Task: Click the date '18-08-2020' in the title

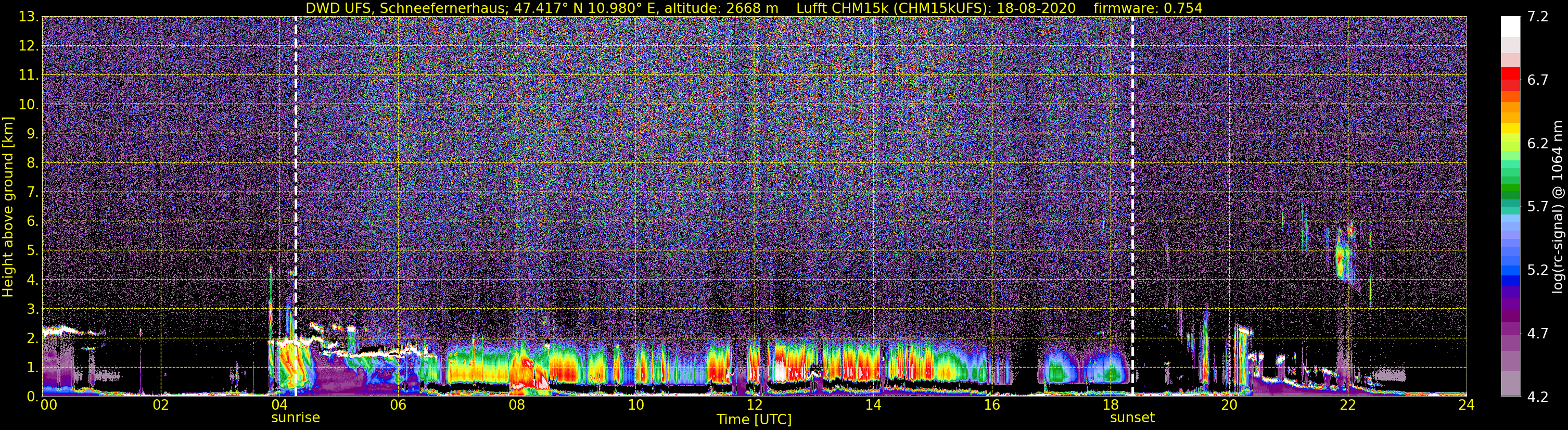Action: click(1037, 8)
